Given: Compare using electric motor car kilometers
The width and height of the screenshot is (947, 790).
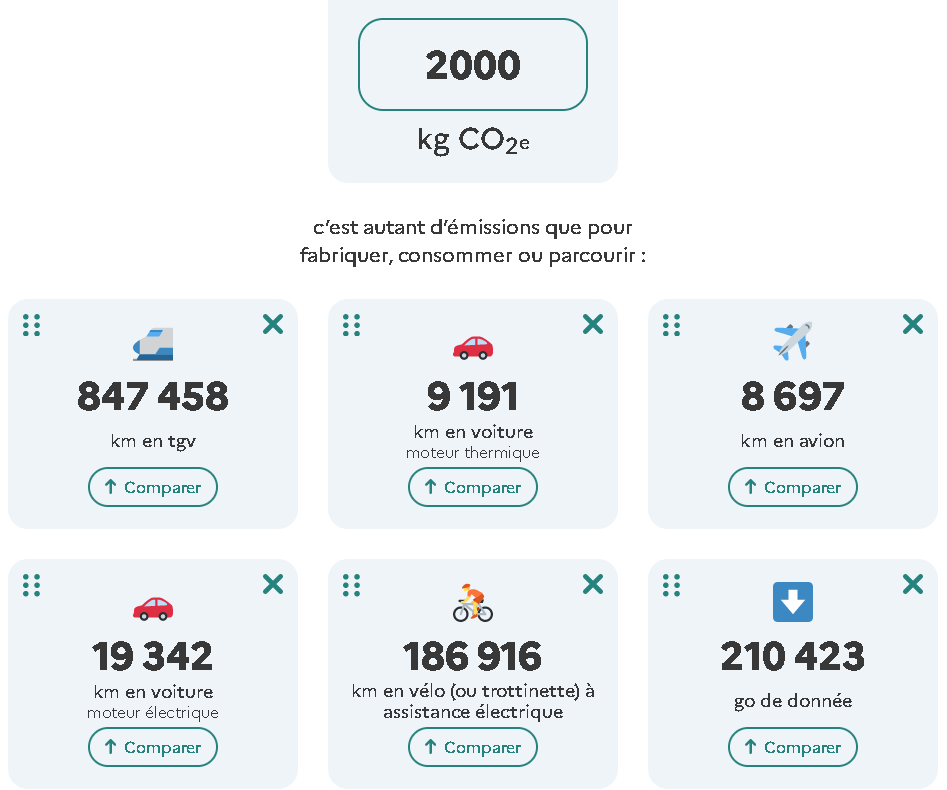Looking at the screenshot, I should click(153, 747).
